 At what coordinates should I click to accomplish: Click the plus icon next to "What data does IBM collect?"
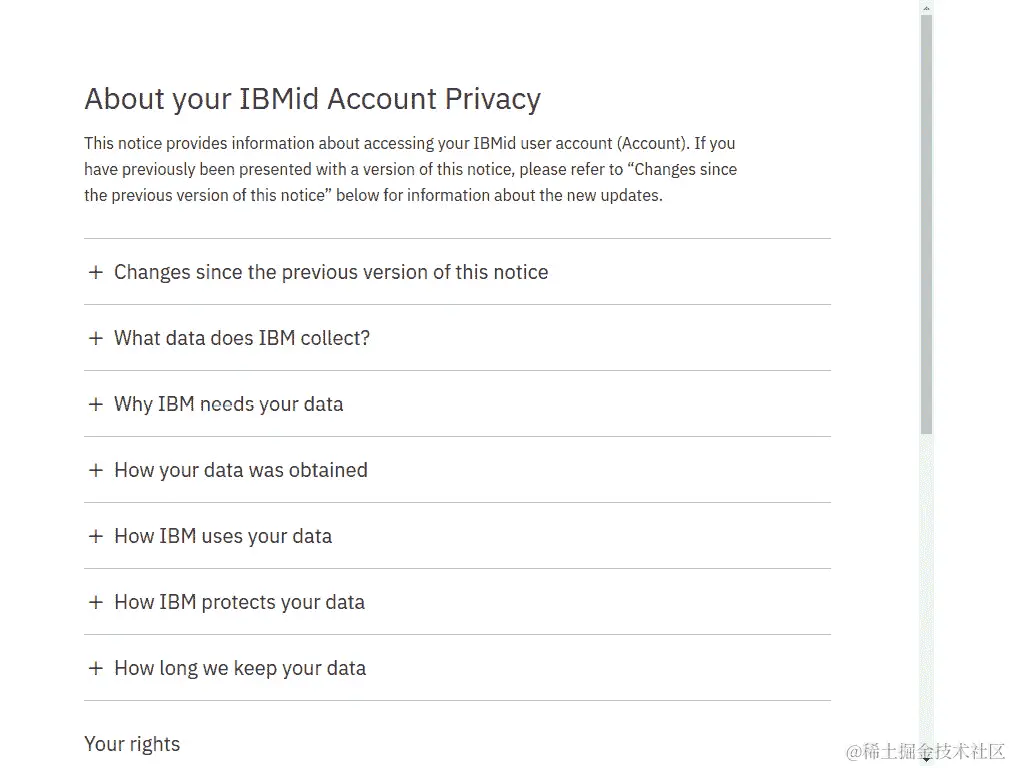(x=96, y=337)
